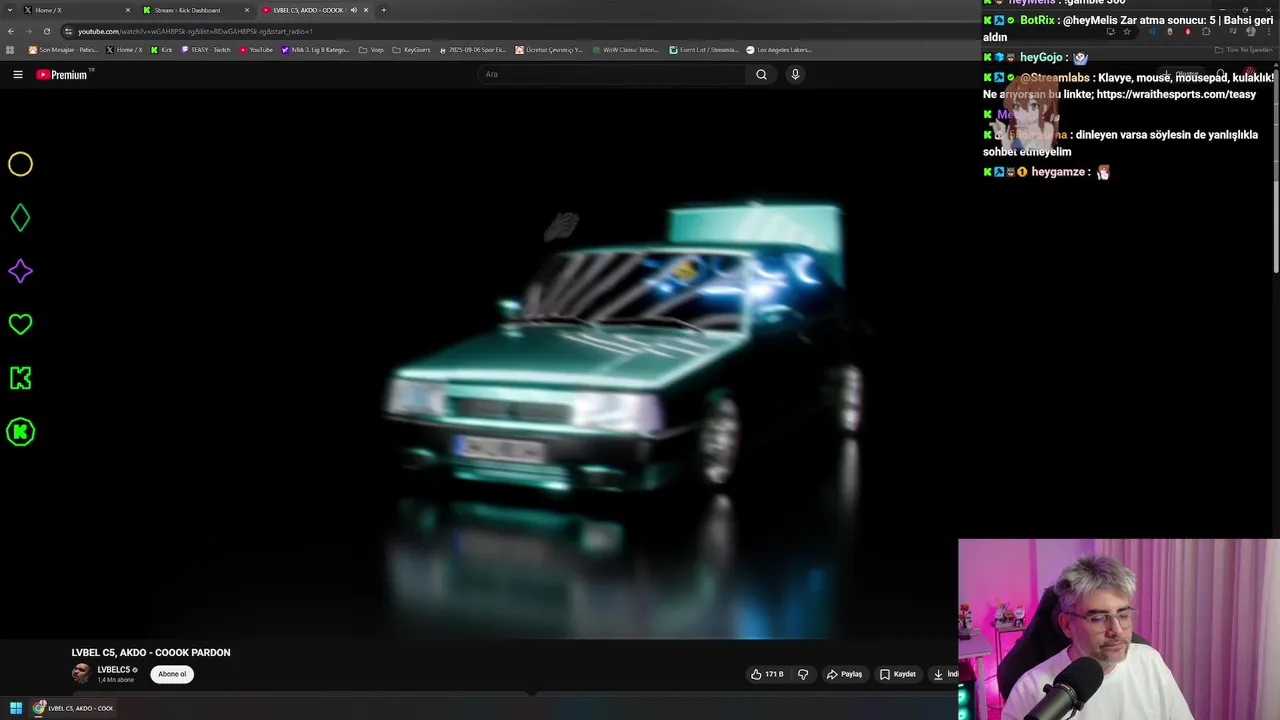The height and width of the screenshot is (720, 1280).
Task: Open the bookmarks apps grid icon
Action: point(11,50)
